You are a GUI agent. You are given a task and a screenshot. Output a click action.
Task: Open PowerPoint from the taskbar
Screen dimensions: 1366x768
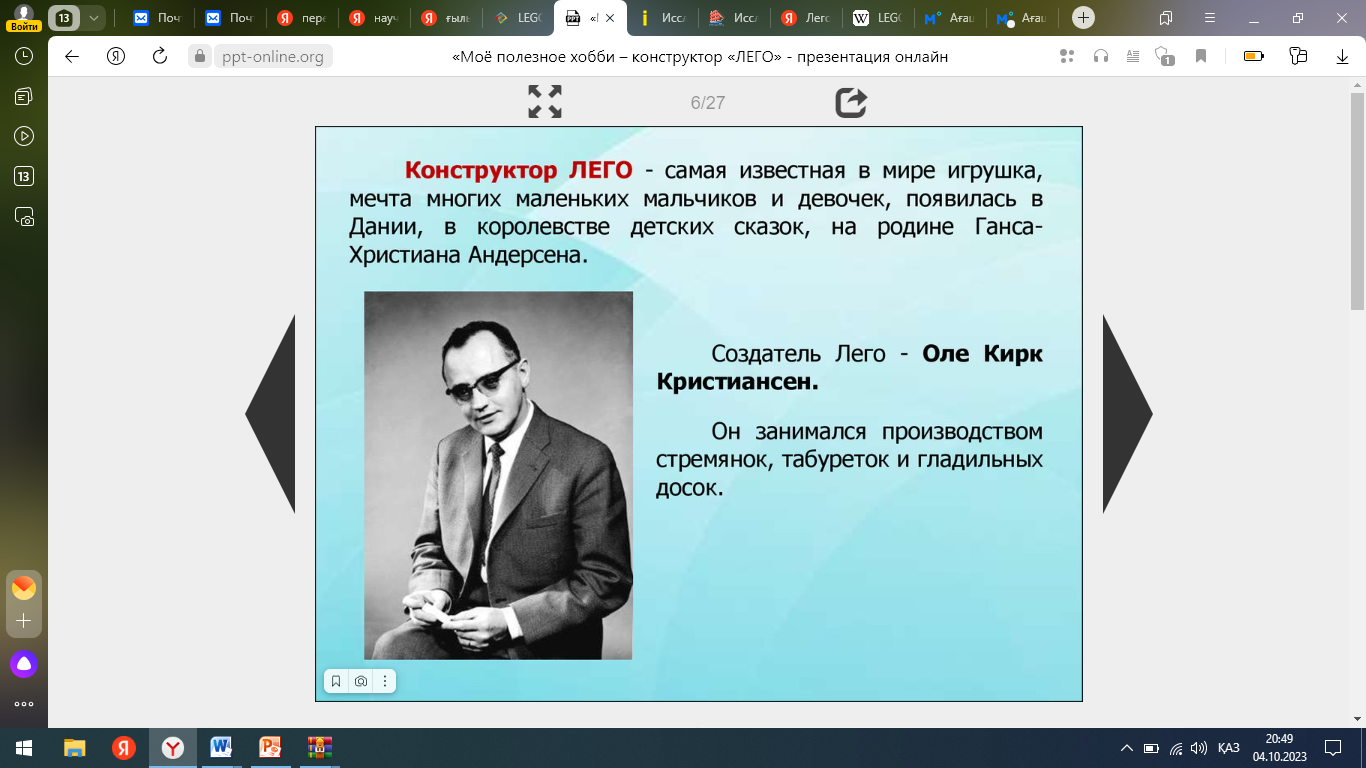click(270, 748)
